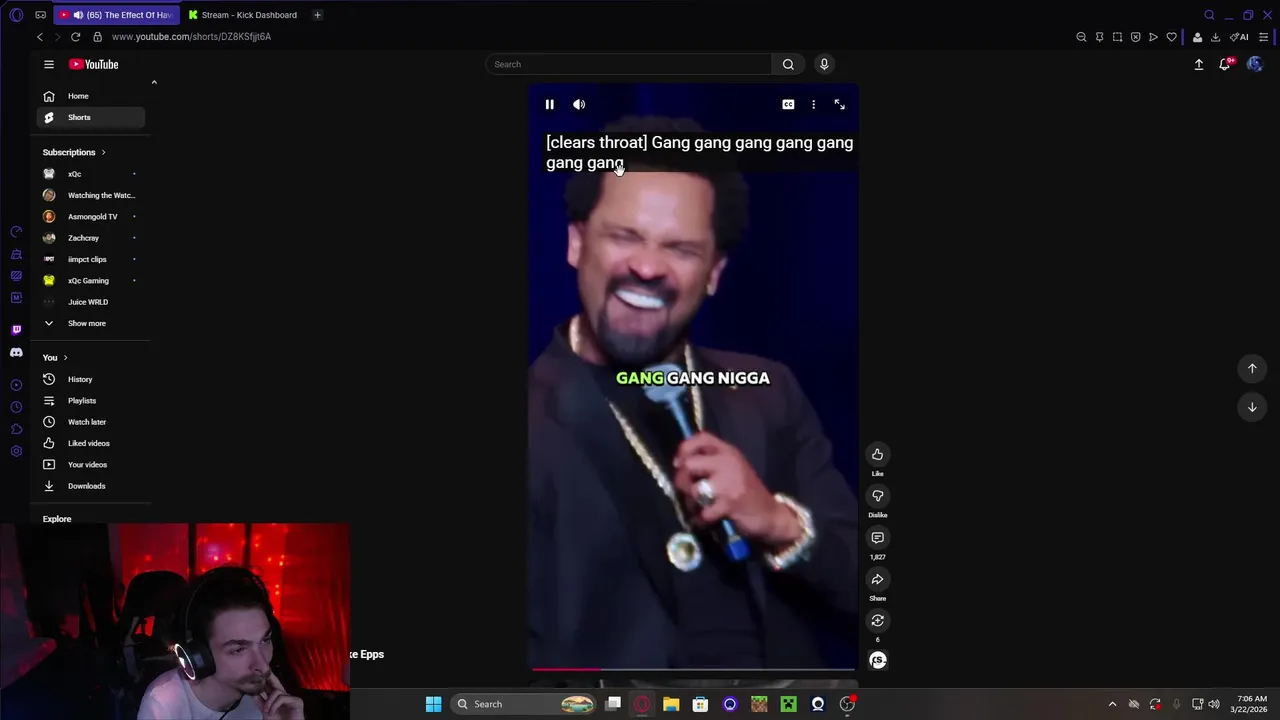
Task: Open the browser snapshot capture tool
Action: pos(1117,37)
